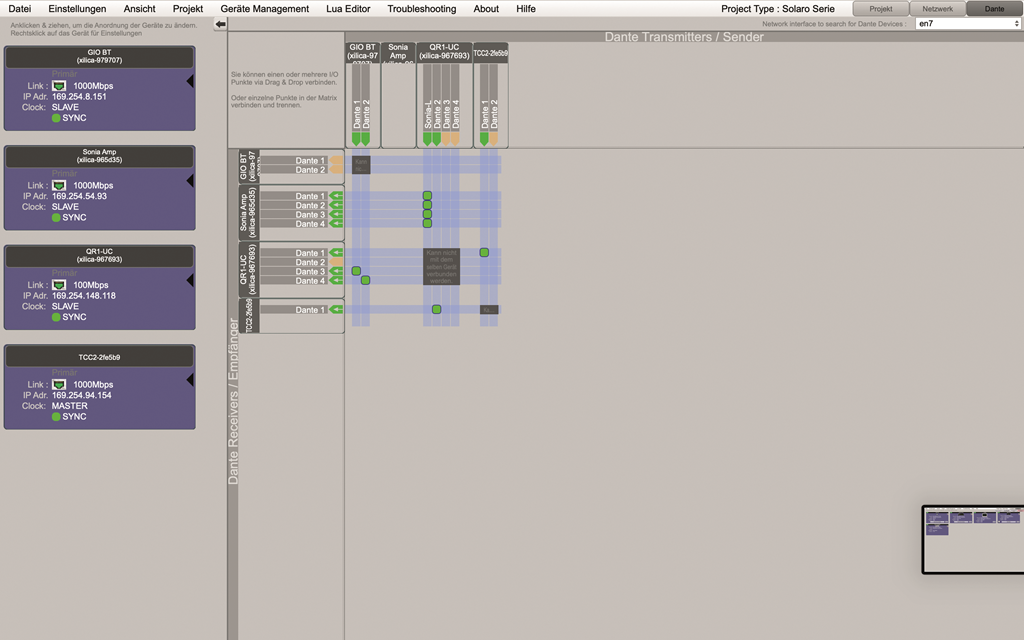The height and width of the screenshot is (640, 1024).
Task: Expand Sonia Amp device card side arrow
Action: pyautogui.click(x=190, y=181)
